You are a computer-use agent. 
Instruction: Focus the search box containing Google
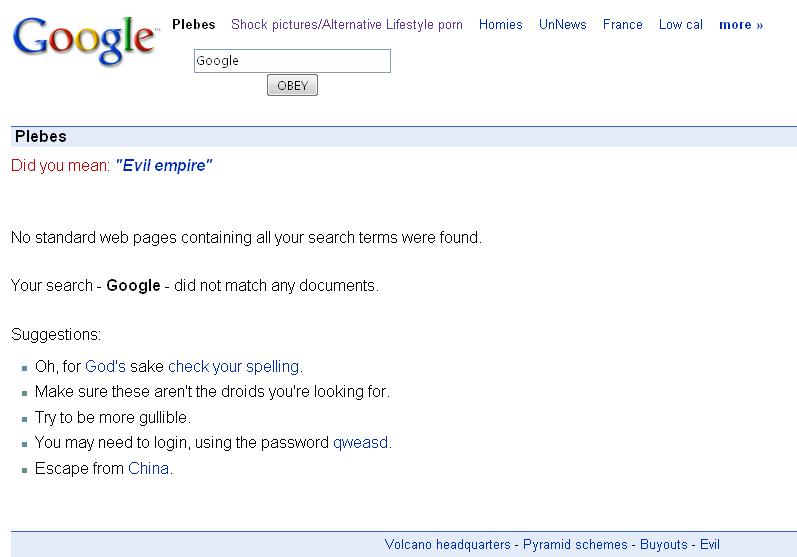click(291, 61)
